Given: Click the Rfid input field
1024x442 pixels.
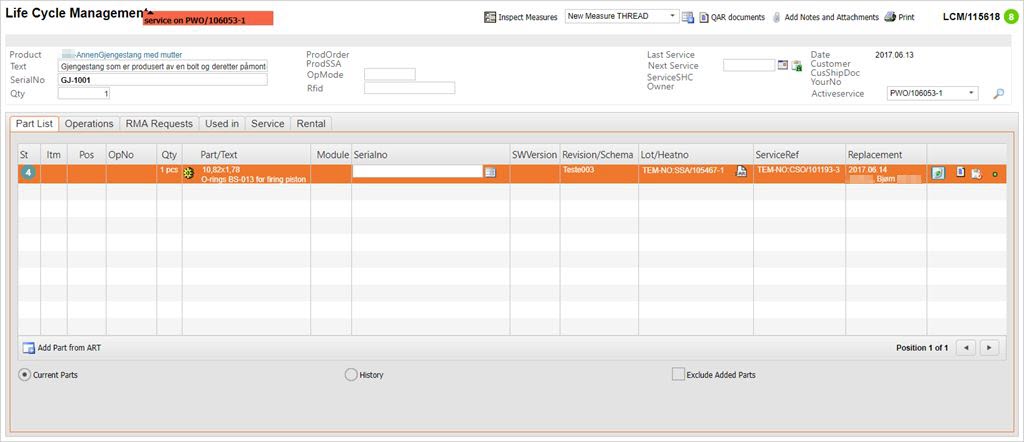Looking at the screenshot, I should click(409, 88).
